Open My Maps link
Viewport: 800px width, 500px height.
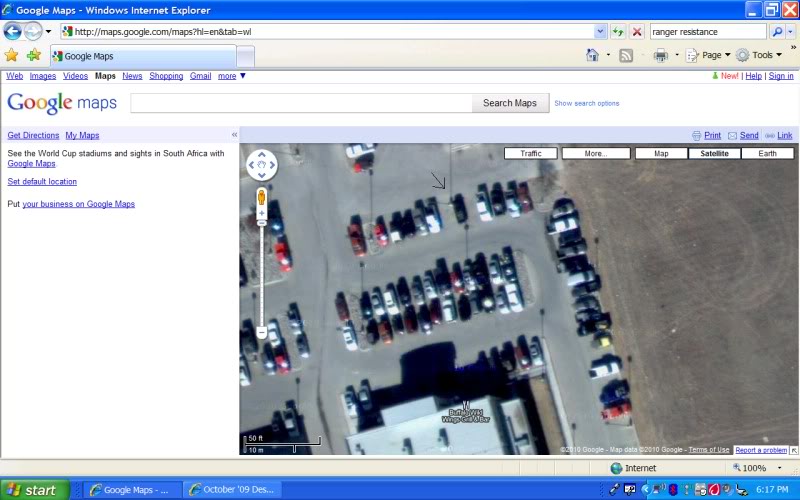(82, 135)
